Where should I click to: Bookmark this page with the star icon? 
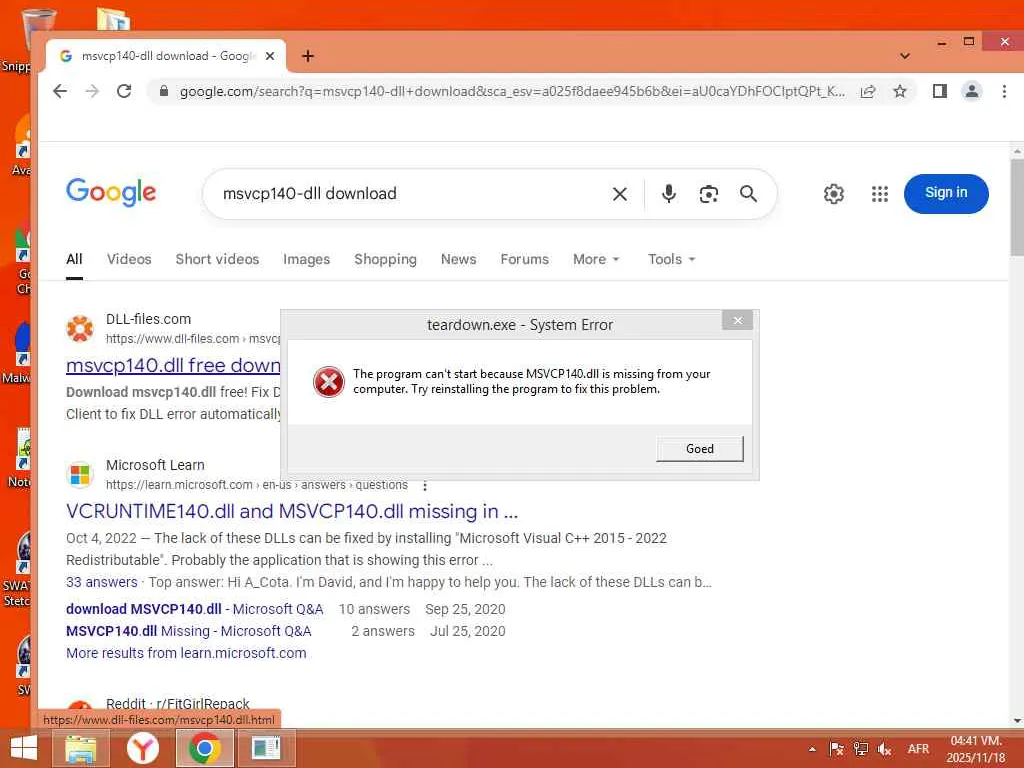(x=900, y=91)
